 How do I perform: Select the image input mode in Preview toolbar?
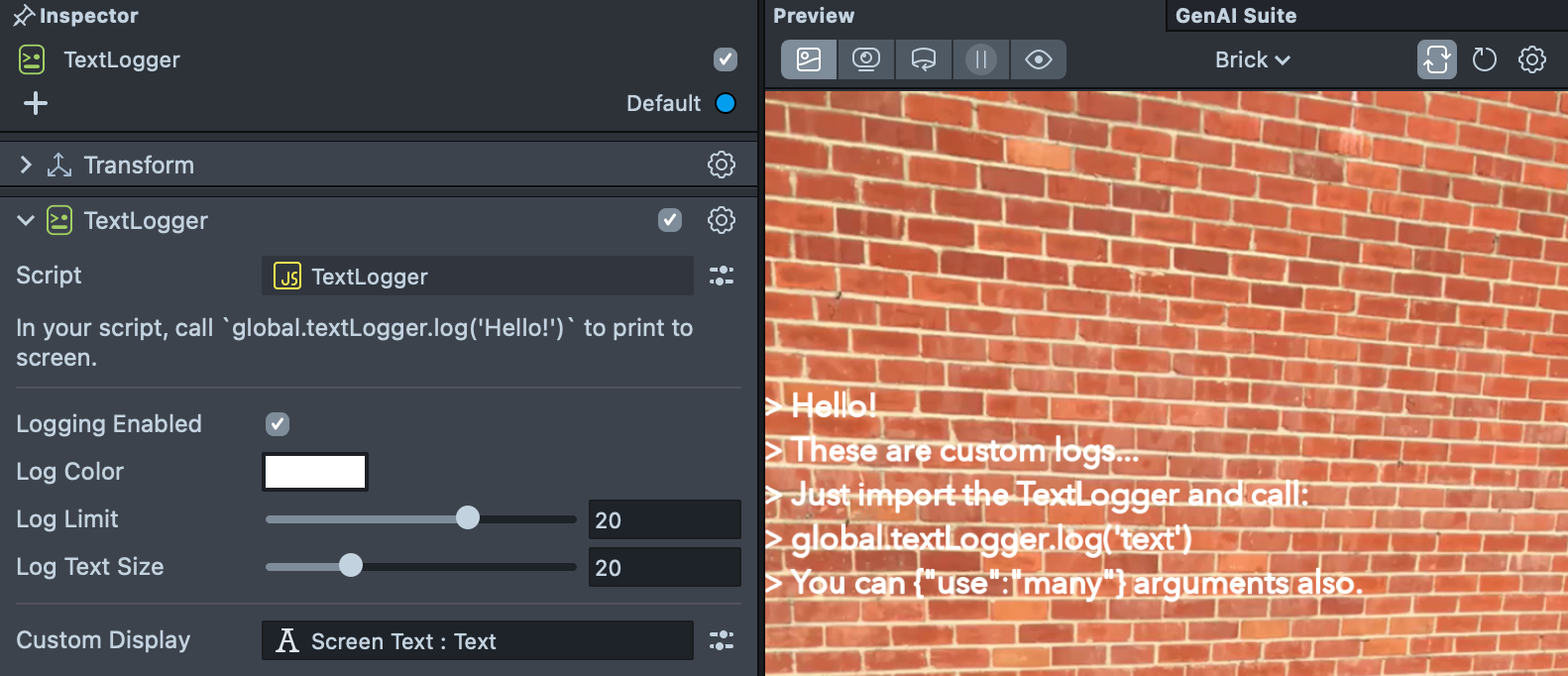point(809,59)
